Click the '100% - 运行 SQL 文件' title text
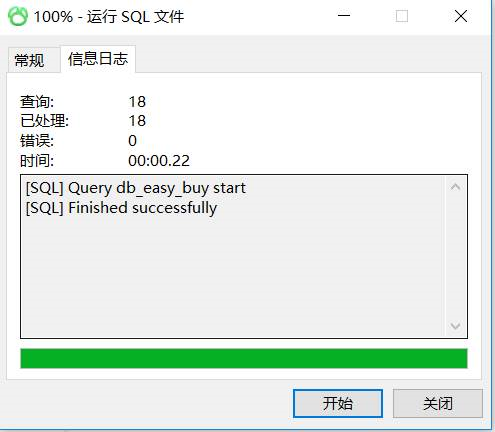 (x=109, y=16)
